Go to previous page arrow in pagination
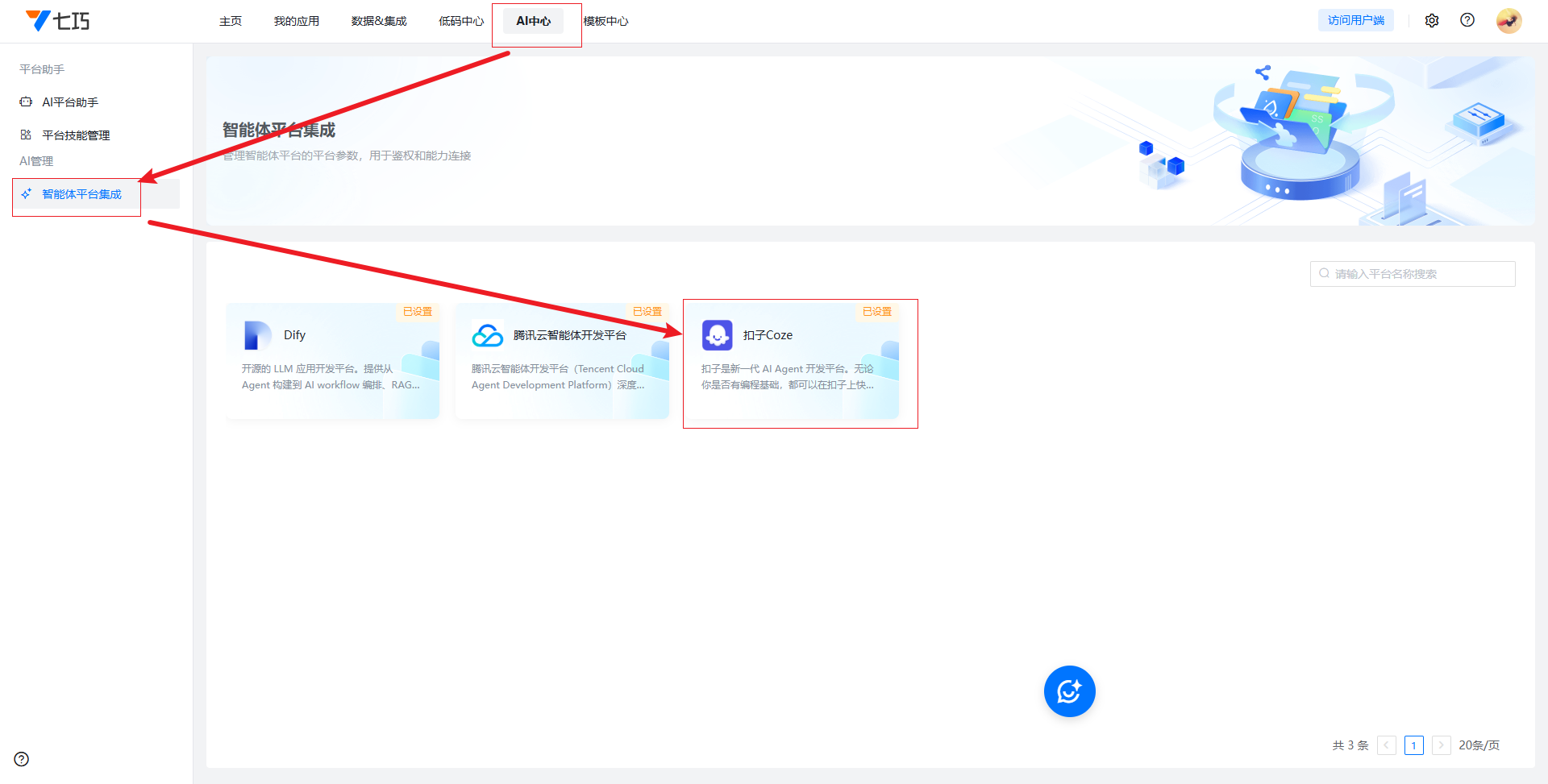 click(1387, 745)
